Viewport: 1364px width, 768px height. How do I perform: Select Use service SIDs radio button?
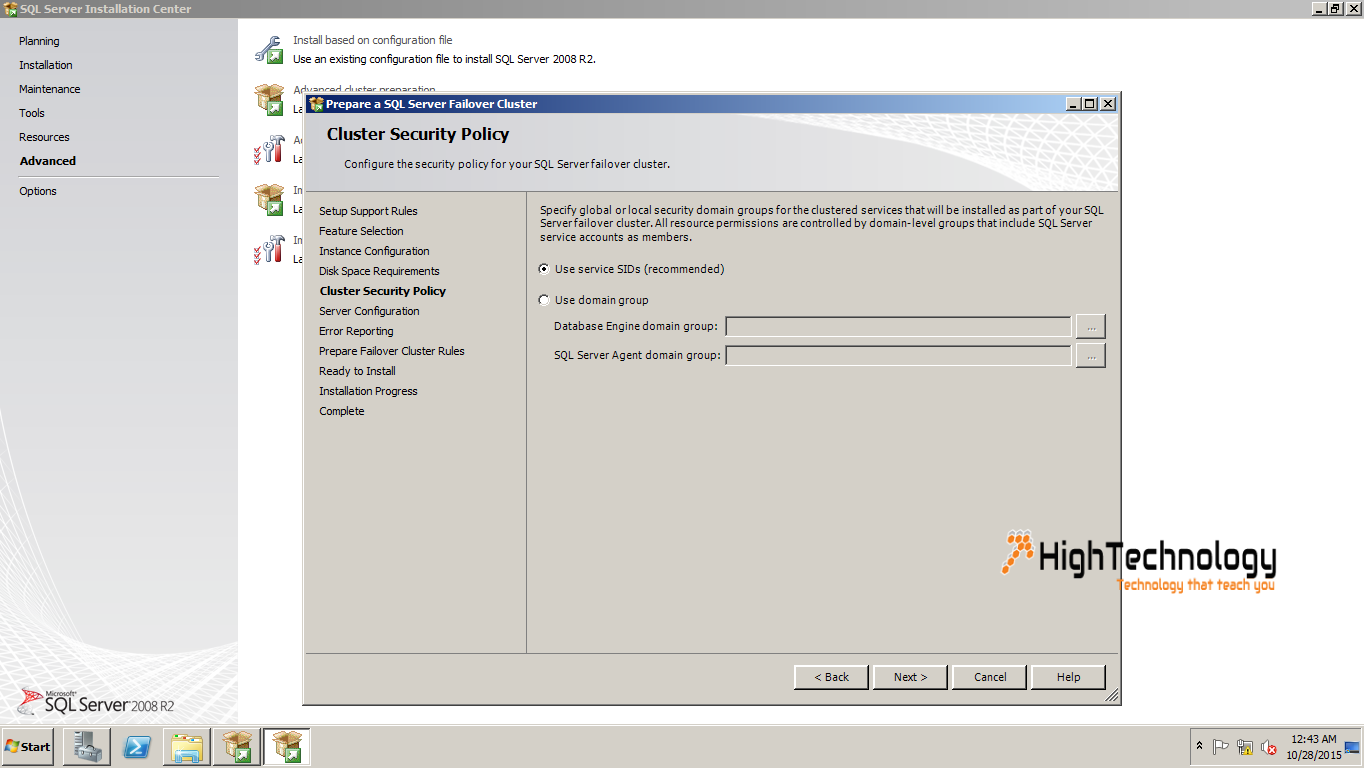tap(544, 269)
